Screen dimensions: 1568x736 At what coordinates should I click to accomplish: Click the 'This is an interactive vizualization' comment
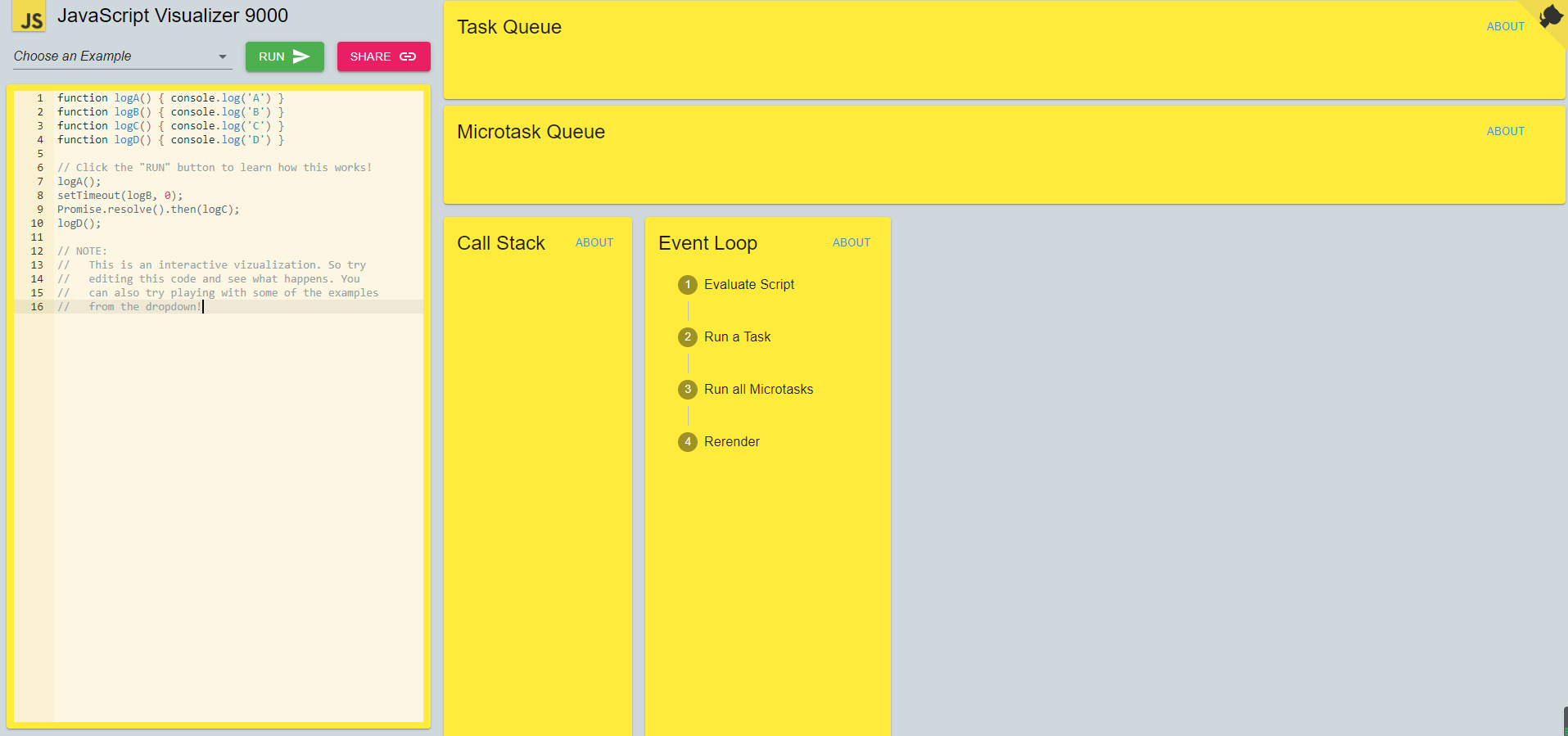pyautogui.click(x=211, y=265)
